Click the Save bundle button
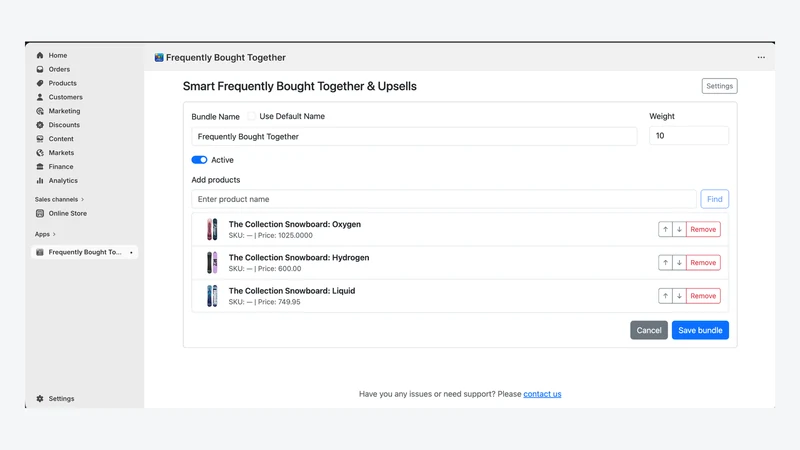 click(x=700, y=330)
